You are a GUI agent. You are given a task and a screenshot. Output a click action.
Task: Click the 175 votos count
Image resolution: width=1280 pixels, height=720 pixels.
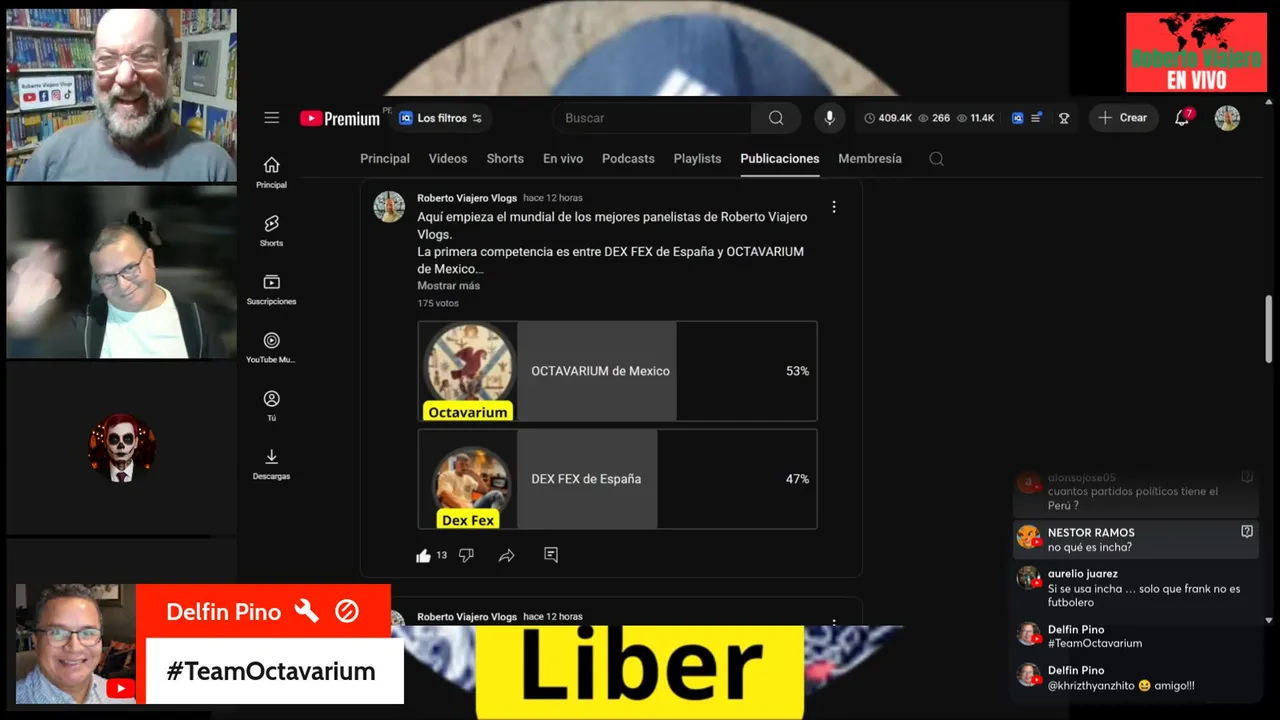tap(438, 303)
